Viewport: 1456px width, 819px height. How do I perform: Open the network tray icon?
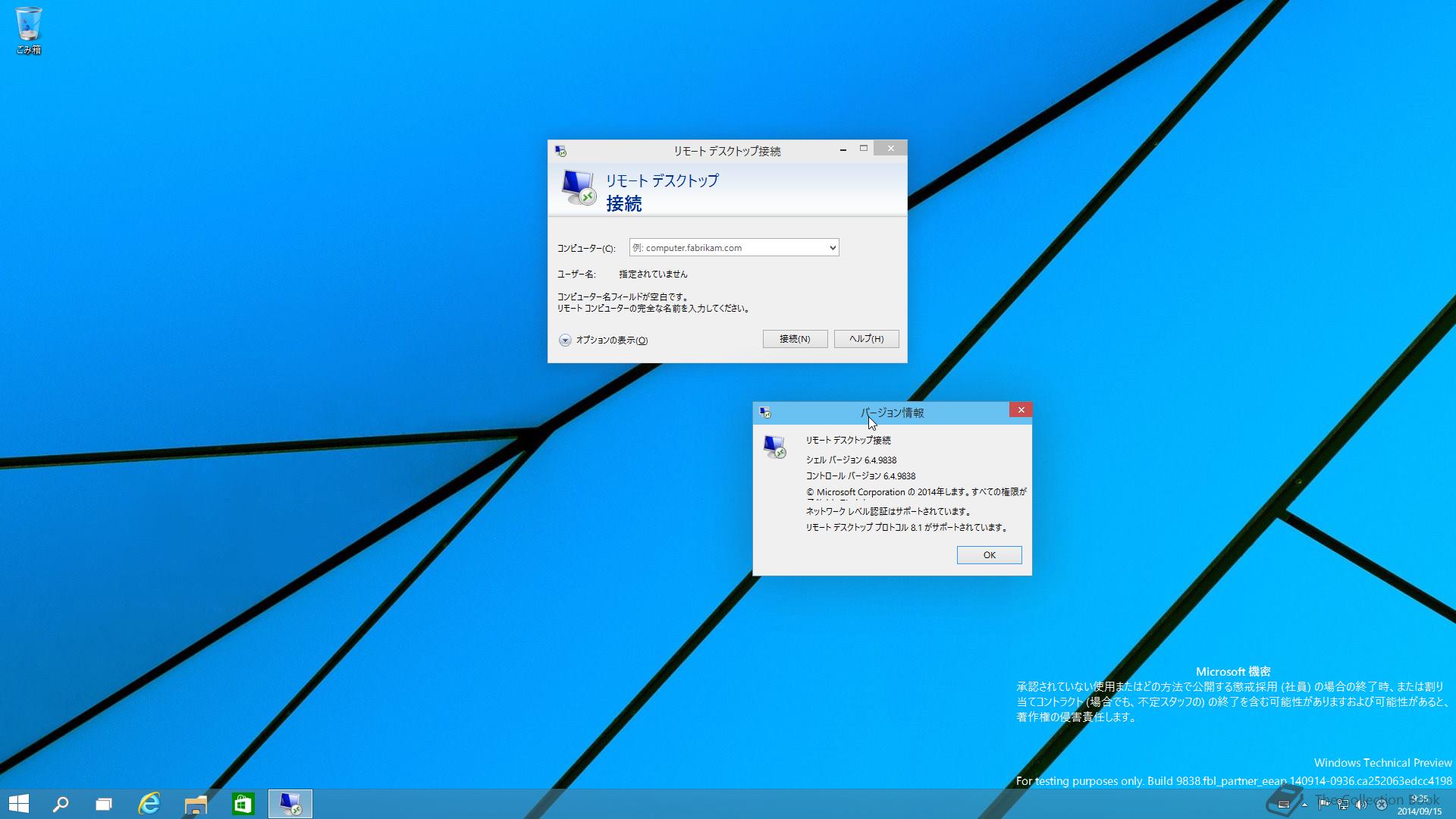click(x=1342, y=805)
